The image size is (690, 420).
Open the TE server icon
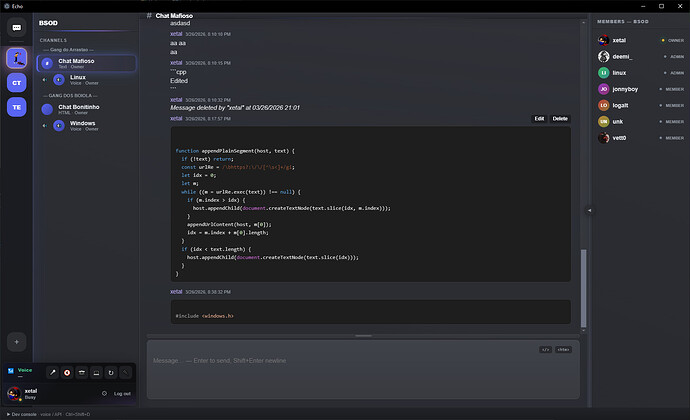point(17,107)
